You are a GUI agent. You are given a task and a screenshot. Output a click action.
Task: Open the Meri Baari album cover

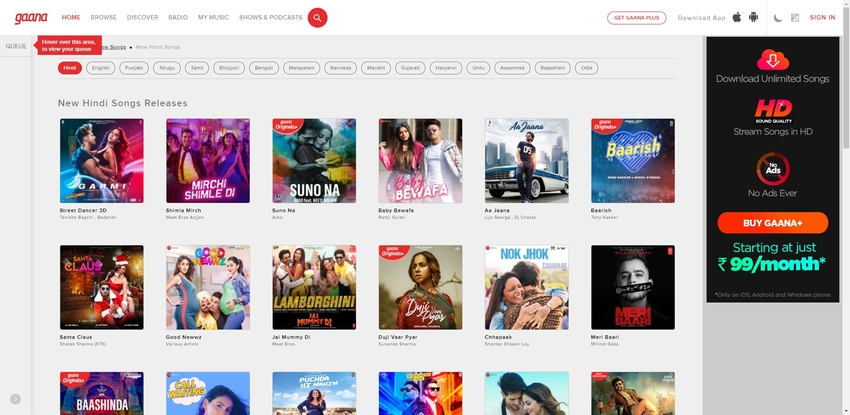[x=633, y=287]
